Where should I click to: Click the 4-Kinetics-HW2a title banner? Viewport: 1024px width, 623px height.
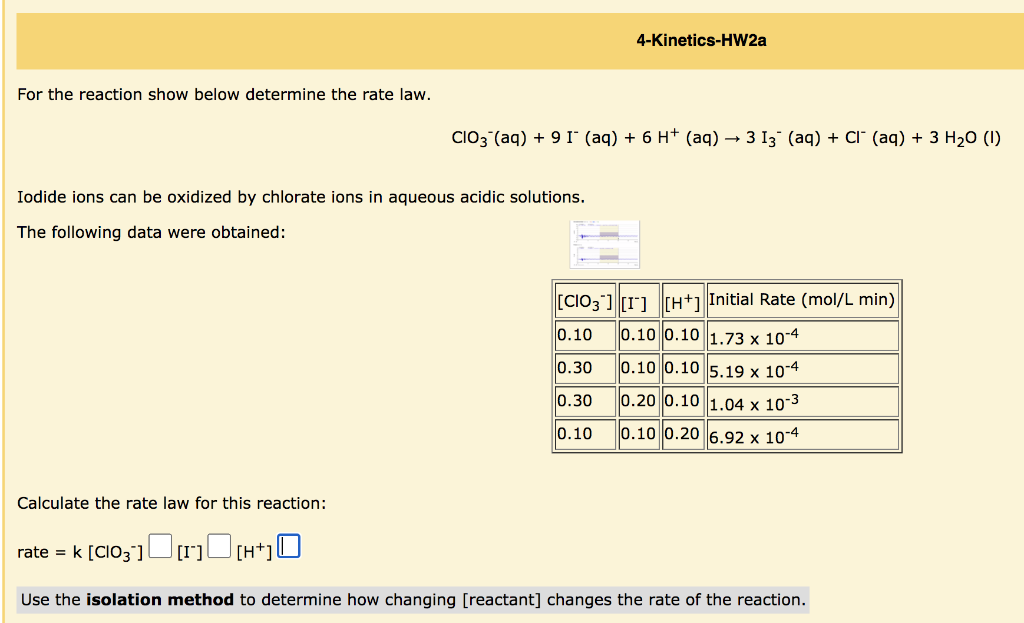coord(700,41)
